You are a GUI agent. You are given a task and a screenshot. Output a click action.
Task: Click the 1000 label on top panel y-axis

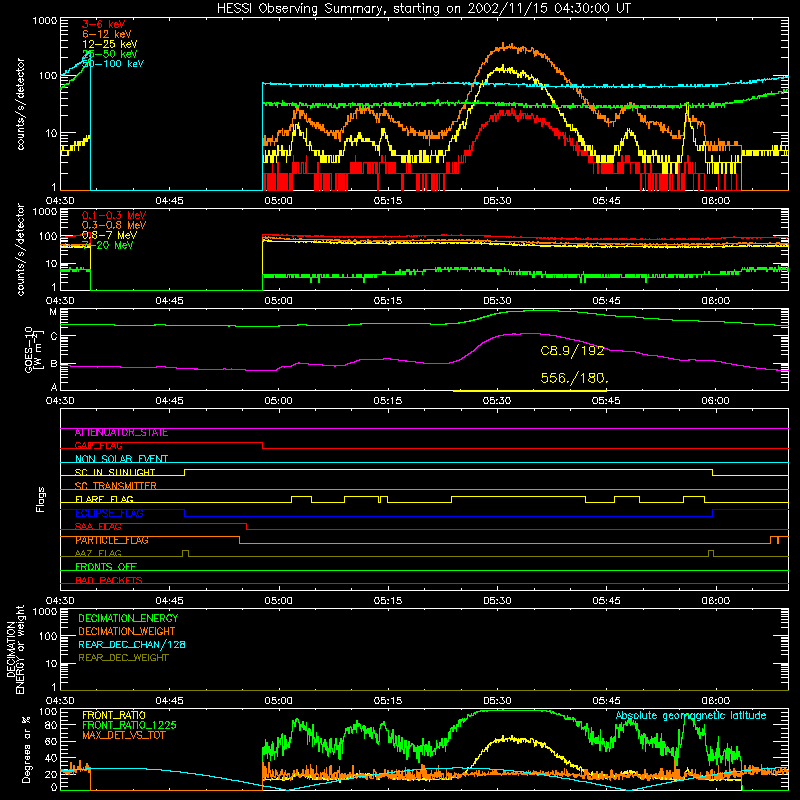click(x=45, y=21)
